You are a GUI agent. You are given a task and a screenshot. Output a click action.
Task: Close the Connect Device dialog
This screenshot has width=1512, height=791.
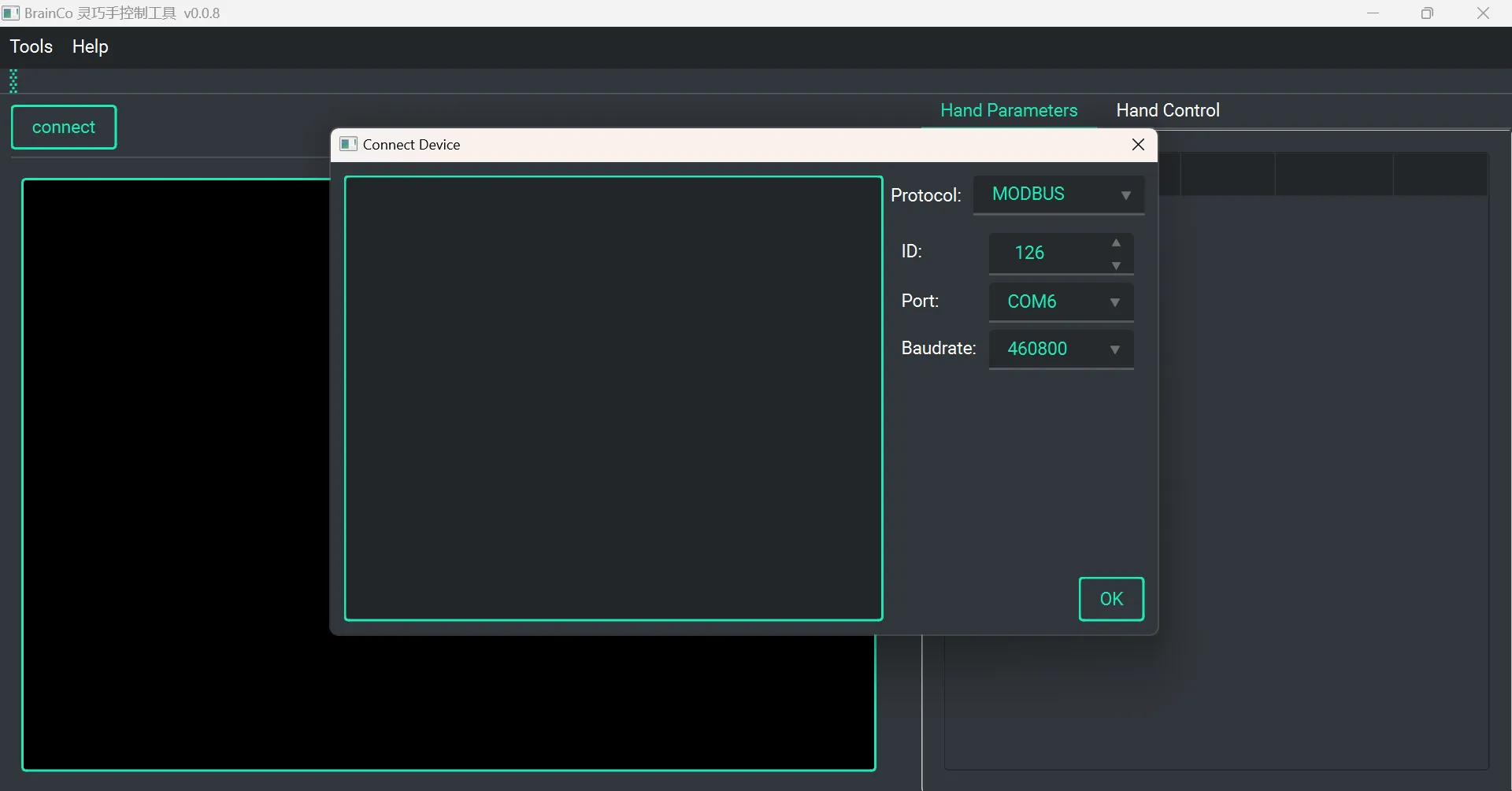[x=1137, y=145]
